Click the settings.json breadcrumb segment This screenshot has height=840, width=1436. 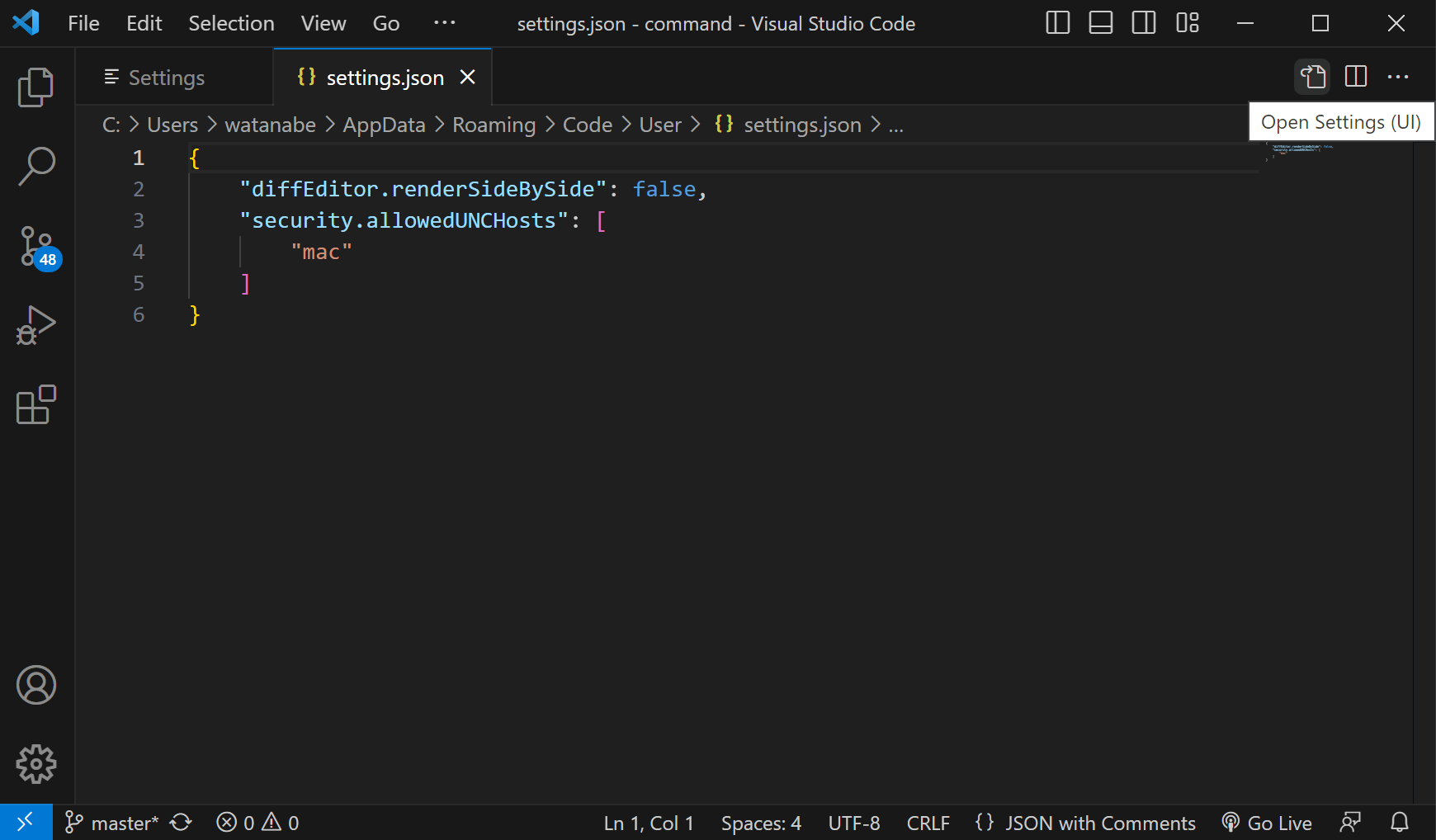pyautogui.click(x=788, y=125)
